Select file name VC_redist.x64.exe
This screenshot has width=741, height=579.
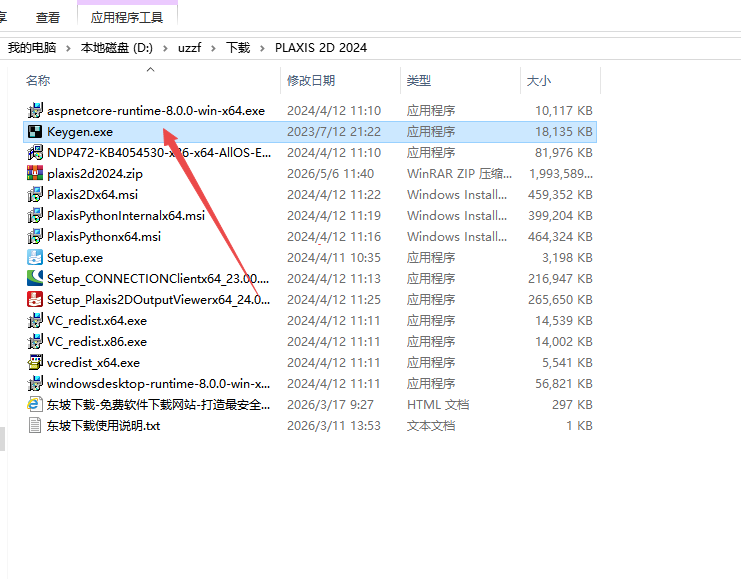97,320
